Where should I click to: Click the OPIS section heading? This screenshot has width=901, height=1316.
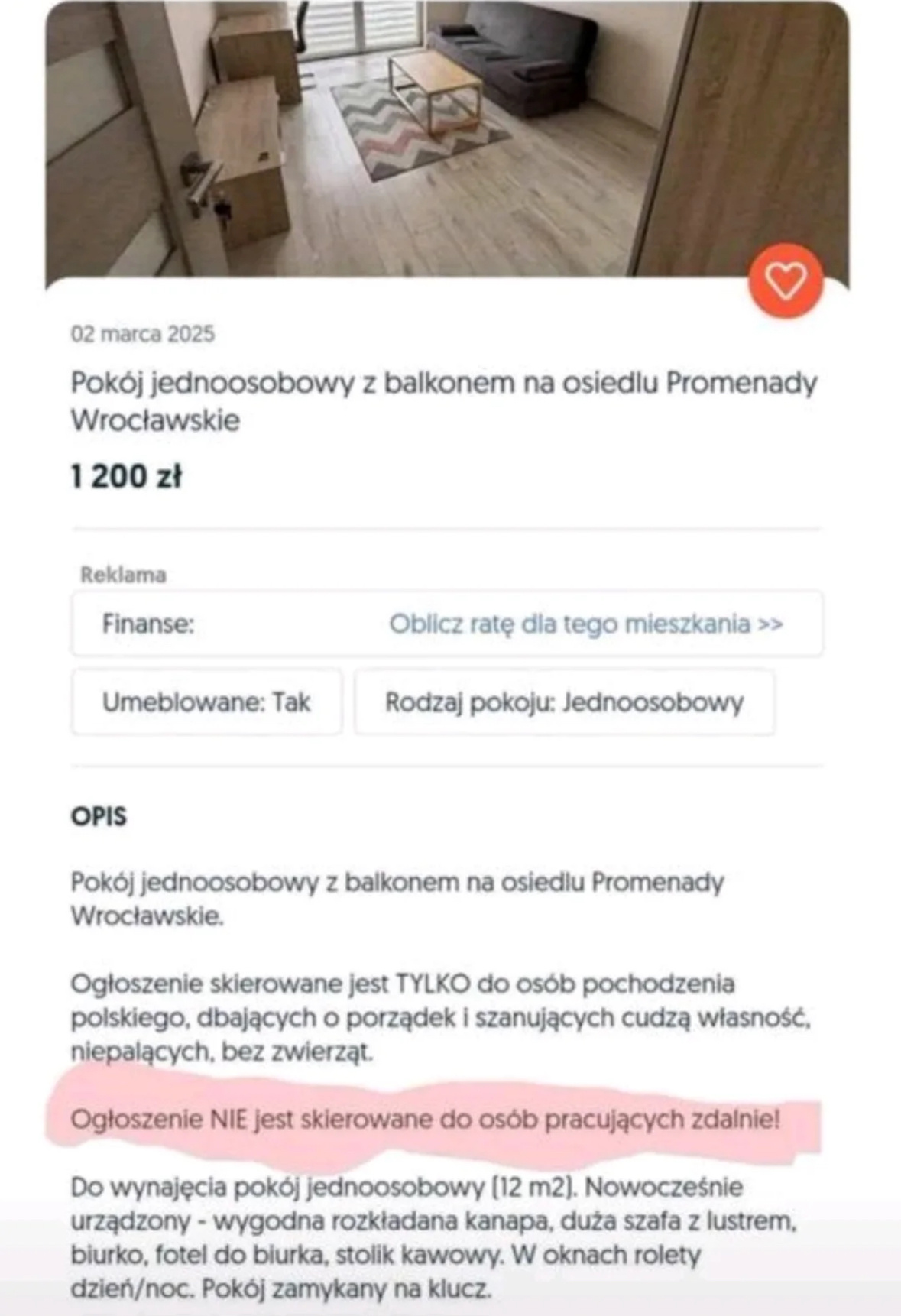click(x=99, y=816)
